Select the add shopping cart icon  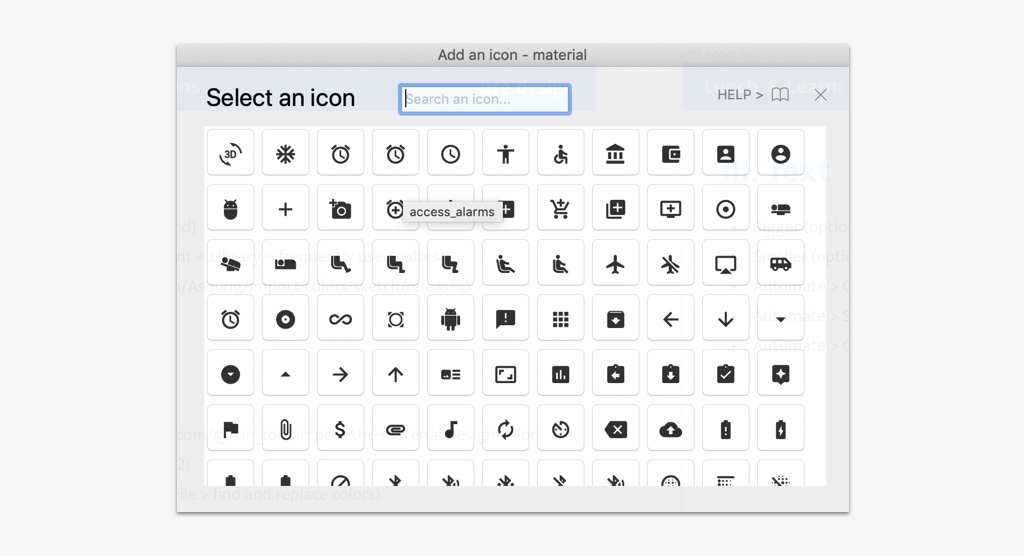click(x=560, y=209)
